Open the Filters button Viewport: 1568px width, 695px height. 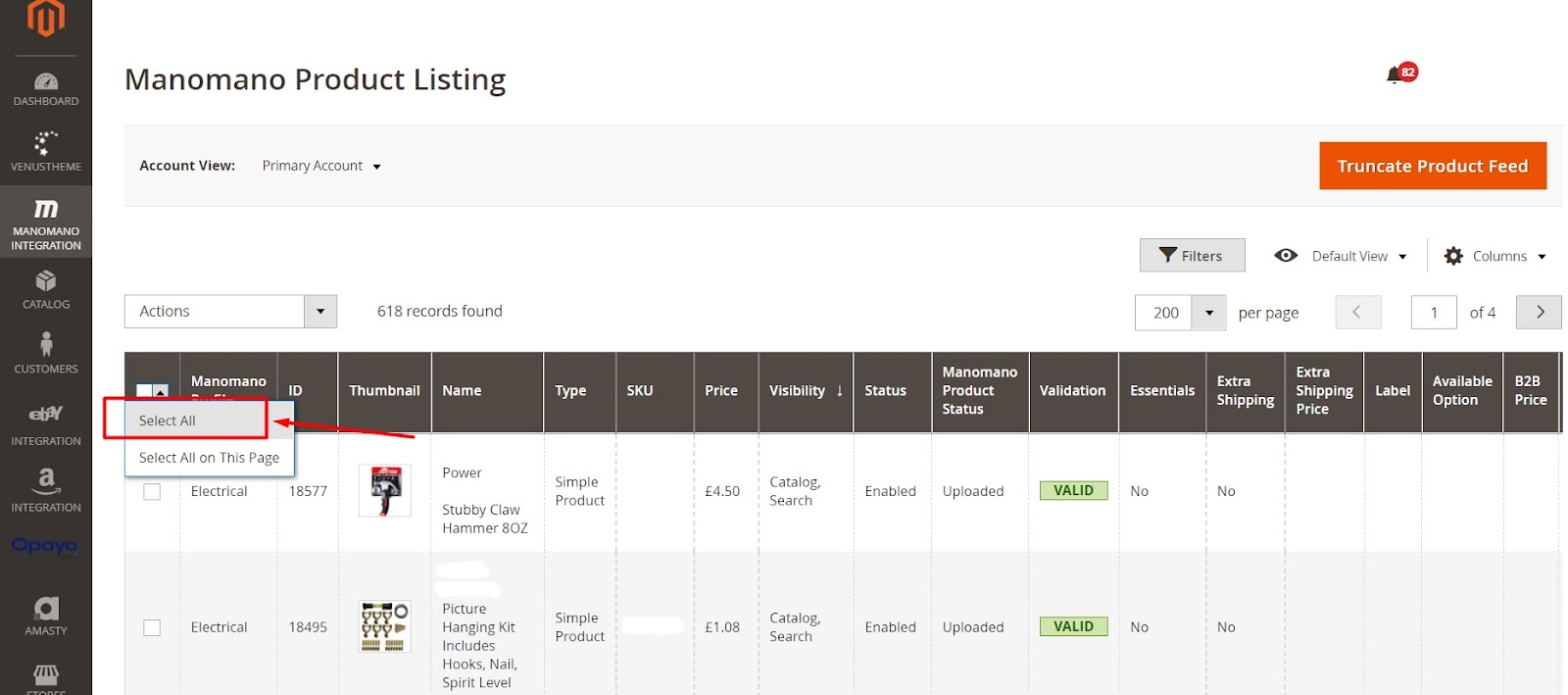click(x=1192, y=256)
